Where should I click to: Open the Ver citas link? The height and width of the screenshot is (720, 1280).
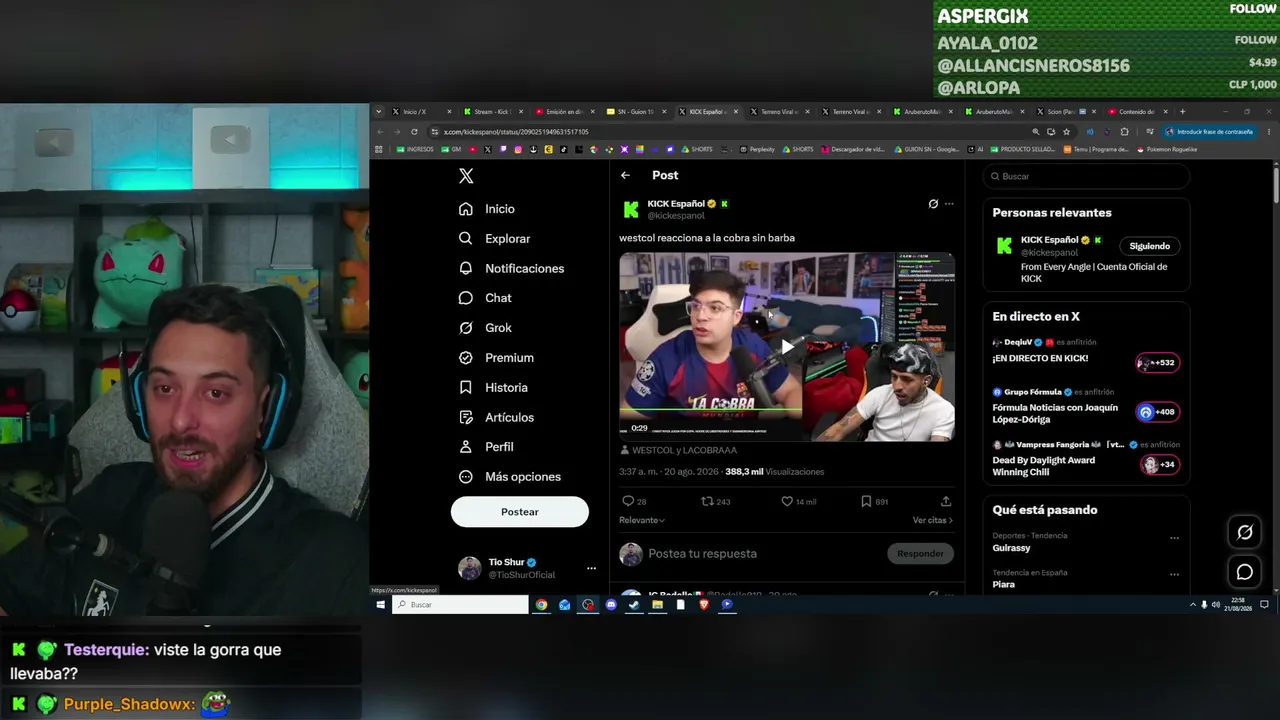tap(933, 520)
